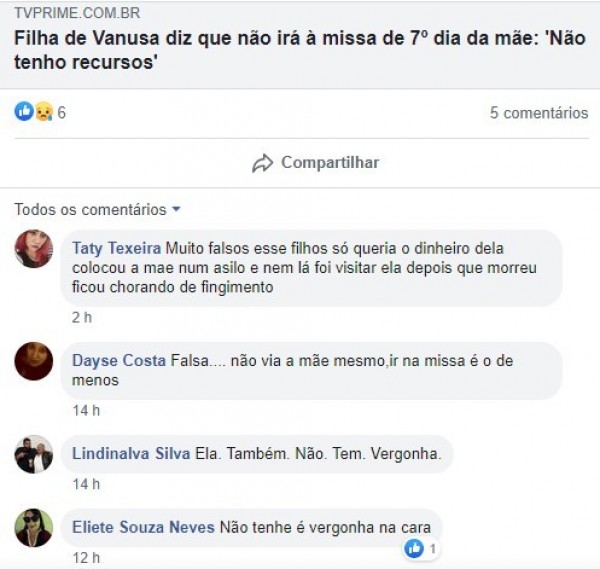Screen dimensions: 600x569
Task: Open Taty Texeira's profile name link
Action: pos(117,247)
